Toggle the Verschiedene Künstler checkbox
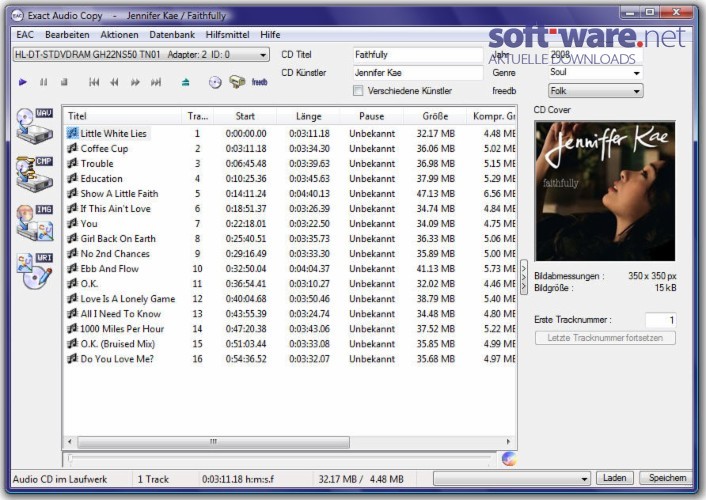 [x=358, y=91]
